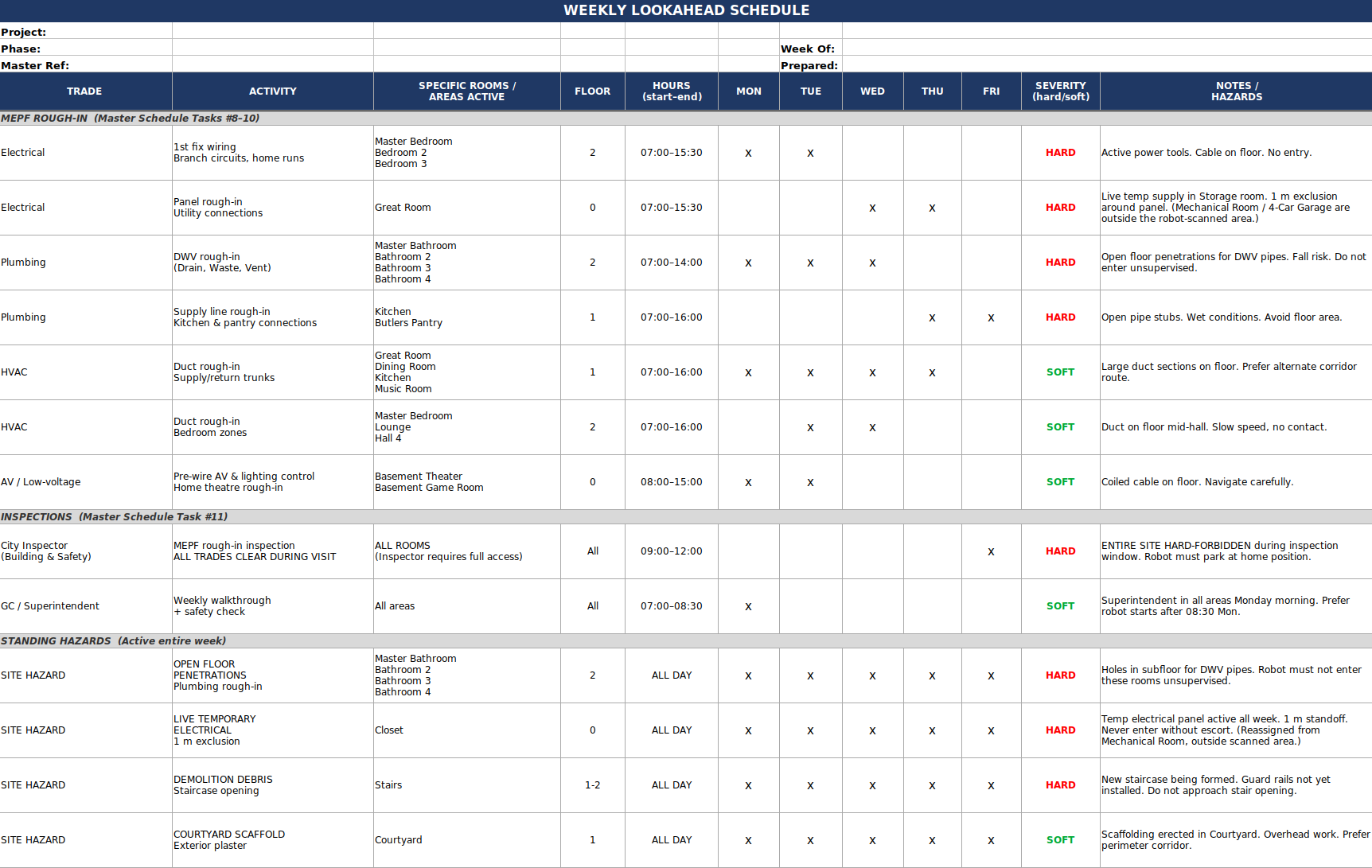Image resolution: width=1372 pixels, height=868 pixels.
Task: Select the MEPF ROUGH-IN section row
Action: point(686,119)
